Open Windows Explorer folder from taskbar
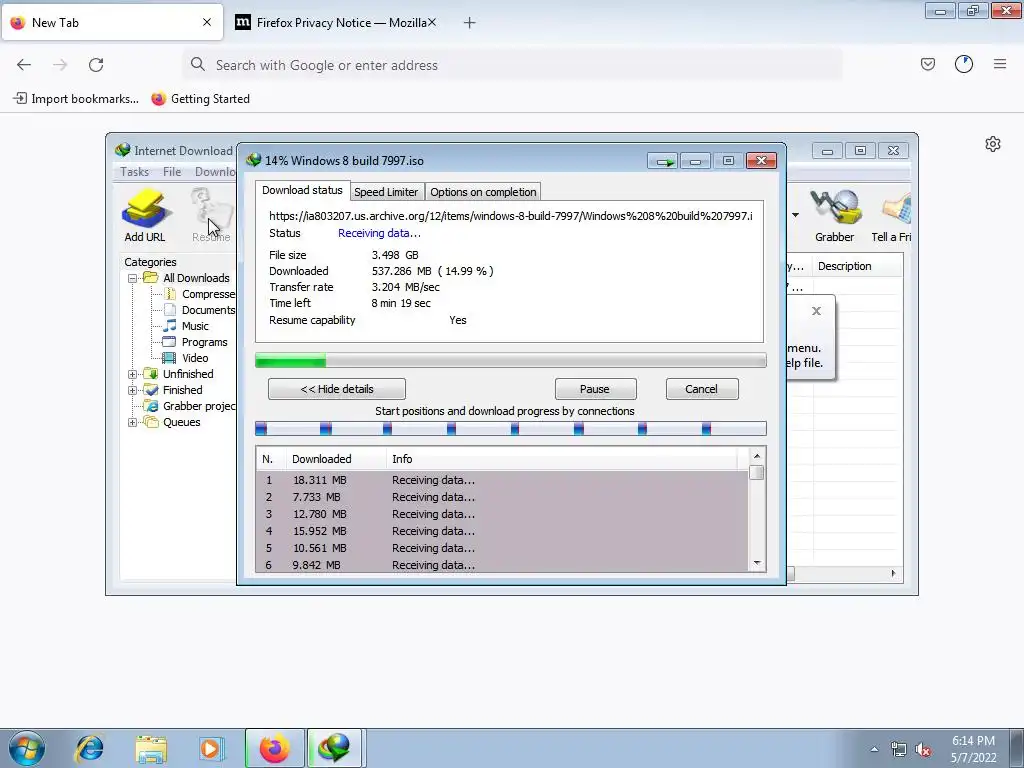Screen dimensions: 1024x768 point(151,748)
